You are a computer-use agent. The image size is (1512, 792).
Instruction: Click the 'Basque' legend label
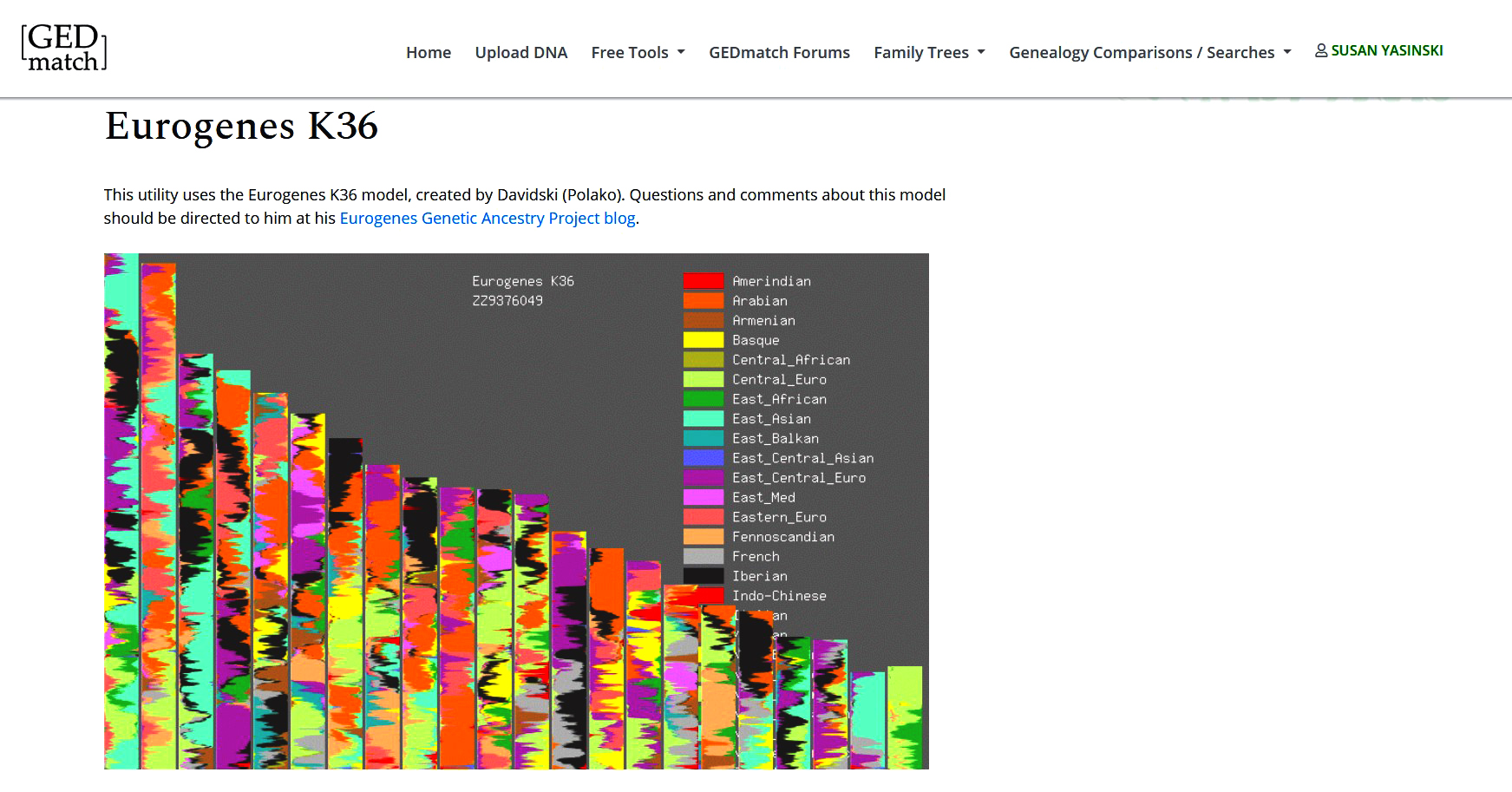[756, 340]
